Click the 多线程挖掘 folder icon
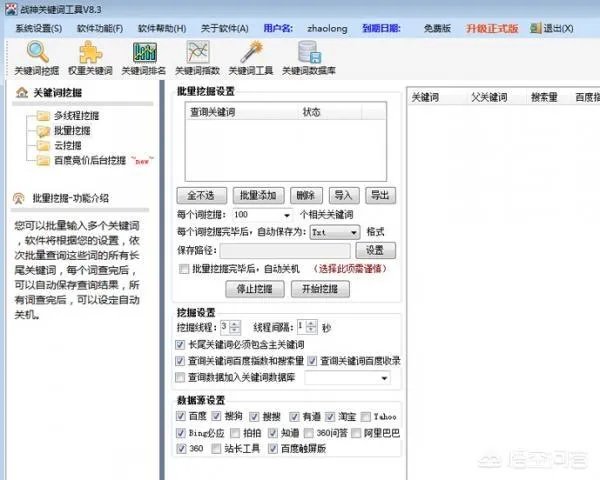Screen dimensions: 600x480 point(43,116)
